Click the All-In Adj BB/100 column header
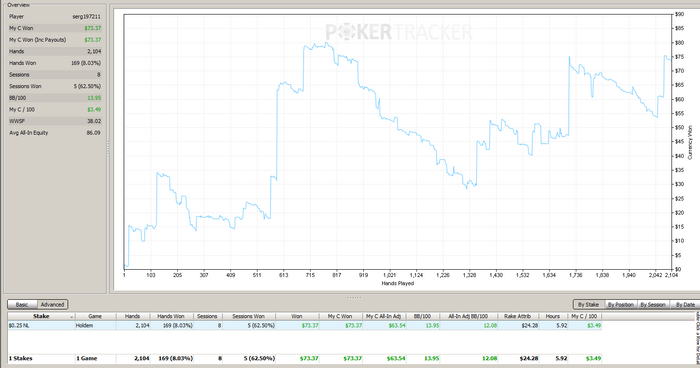700x368 pixels. click(x=469, y=316)
